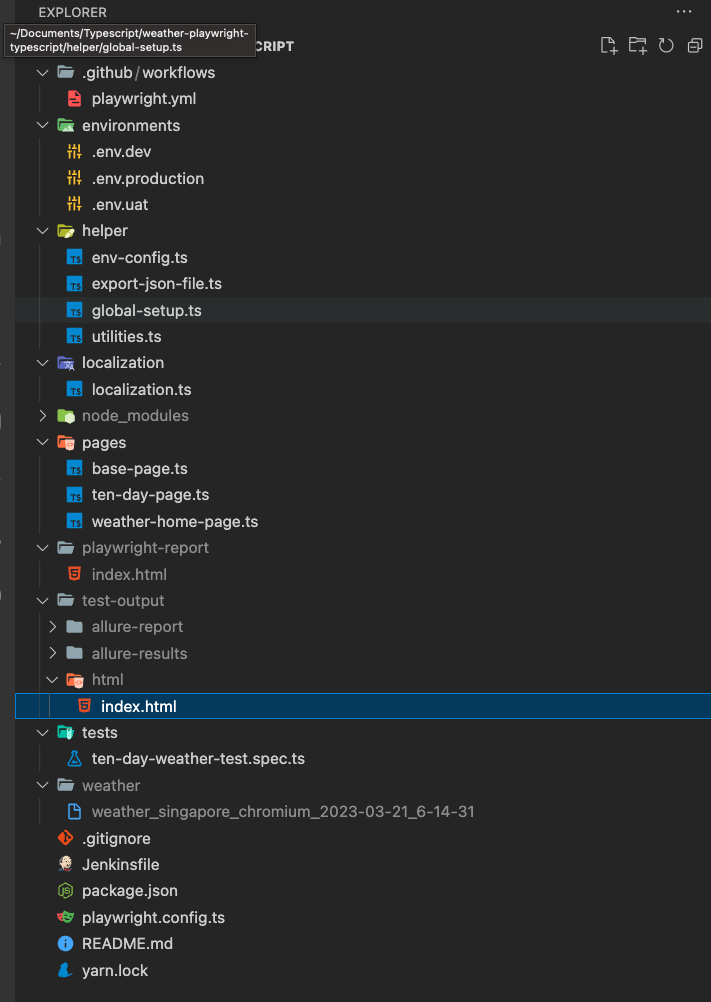Click the ten-day-page.ts file name

[150, 495]
